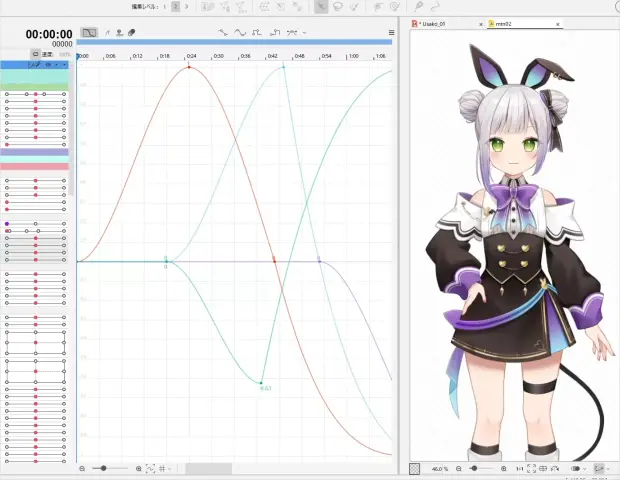
Task: Select the eraser tool in timeline toolbar
Action: click(x=131, y=33)
